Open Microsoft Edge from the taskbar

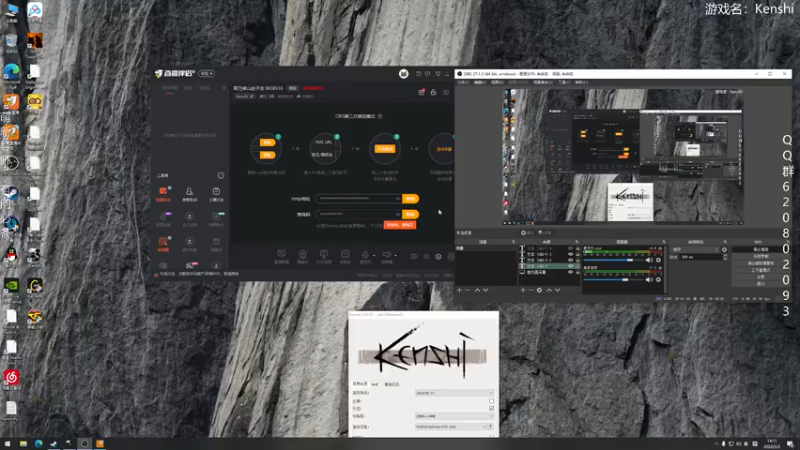pos(38,444)
